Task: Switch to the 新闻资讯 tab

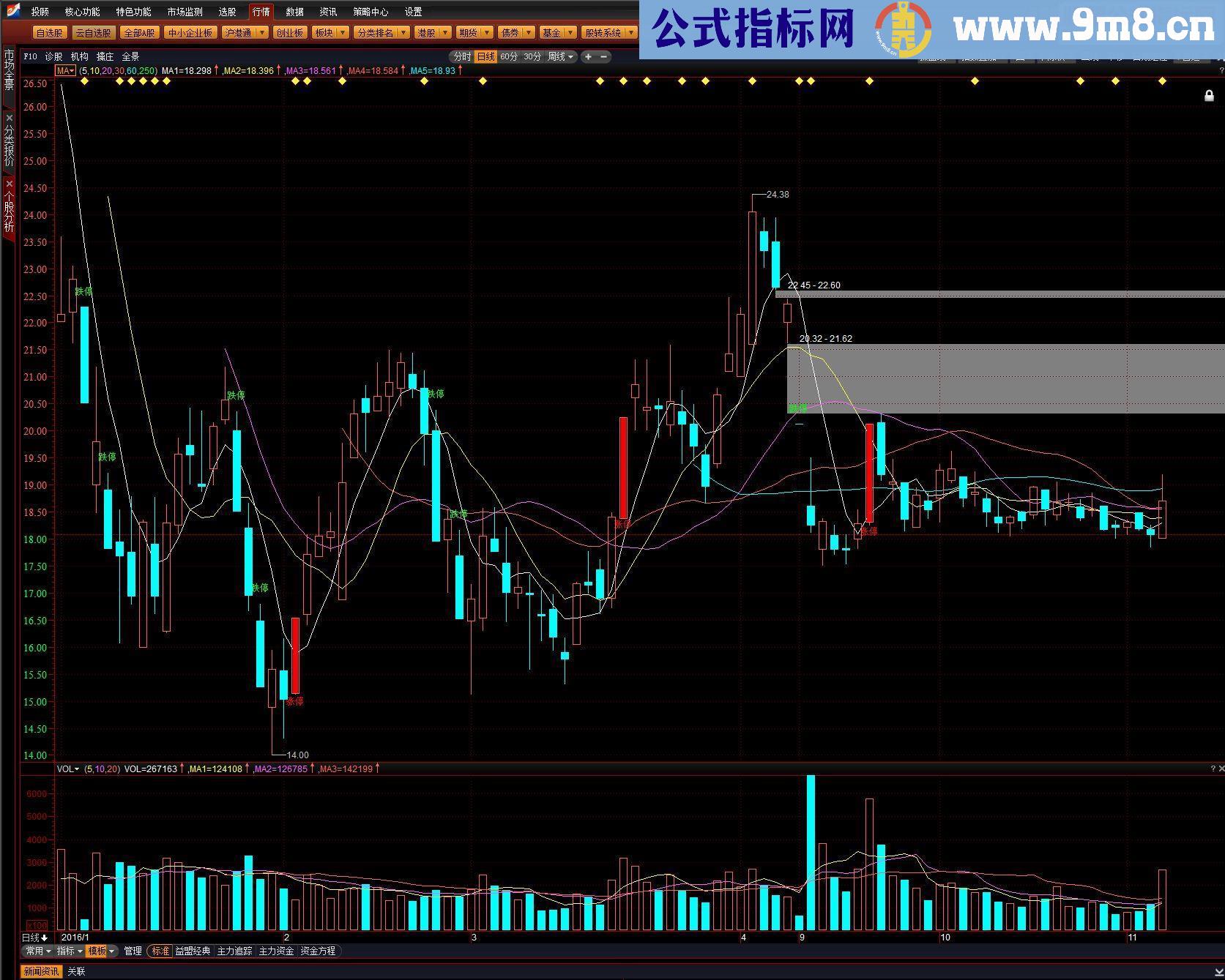Action: click(41, 971)
